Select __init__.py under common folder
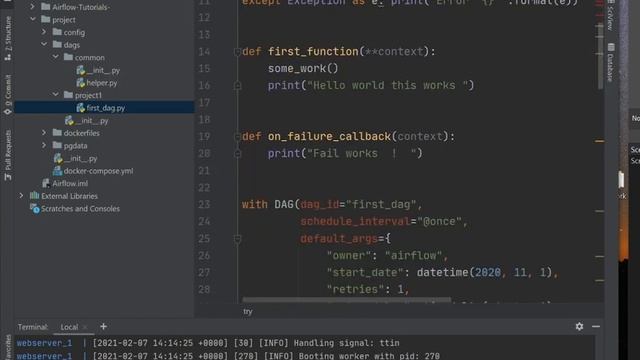 (x=103, y=70)
